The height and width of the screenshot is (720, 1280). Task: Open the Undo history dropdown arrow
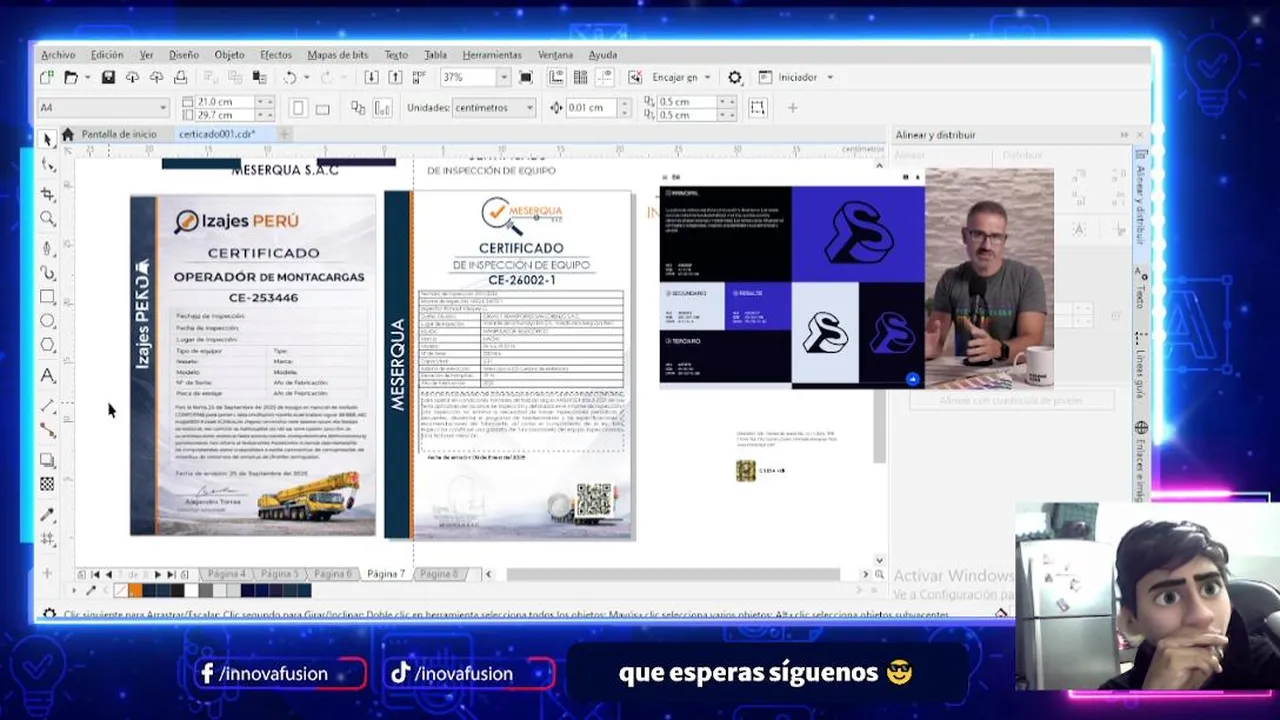coord(306,77)
